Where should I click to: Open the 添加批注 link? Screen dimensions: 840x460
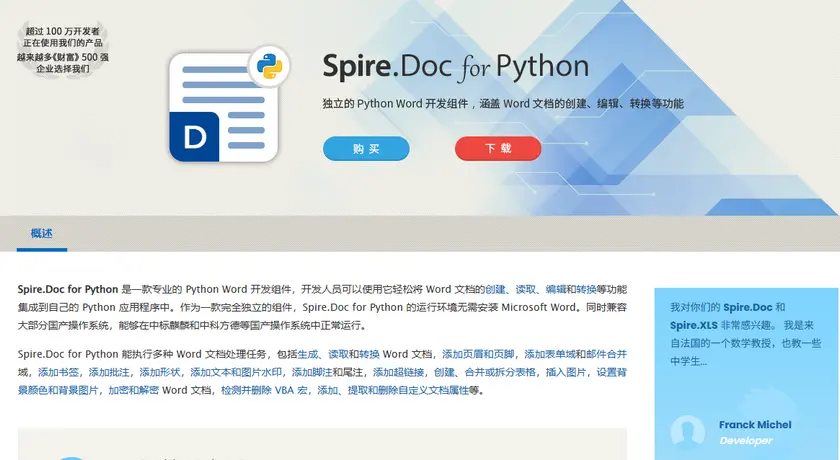click(x=109, y=372)
